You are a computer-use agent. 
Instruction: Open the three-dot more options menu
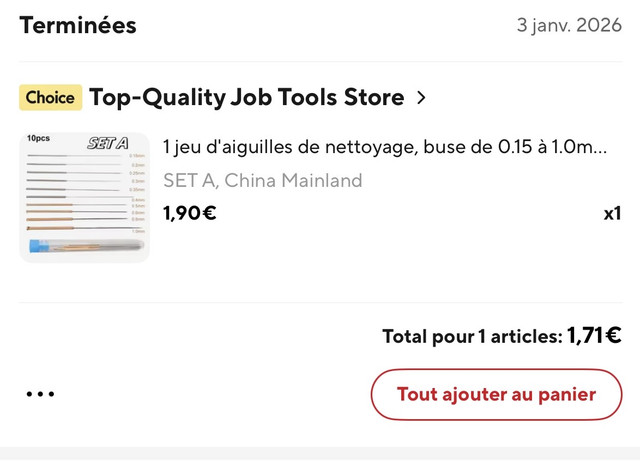40,394
